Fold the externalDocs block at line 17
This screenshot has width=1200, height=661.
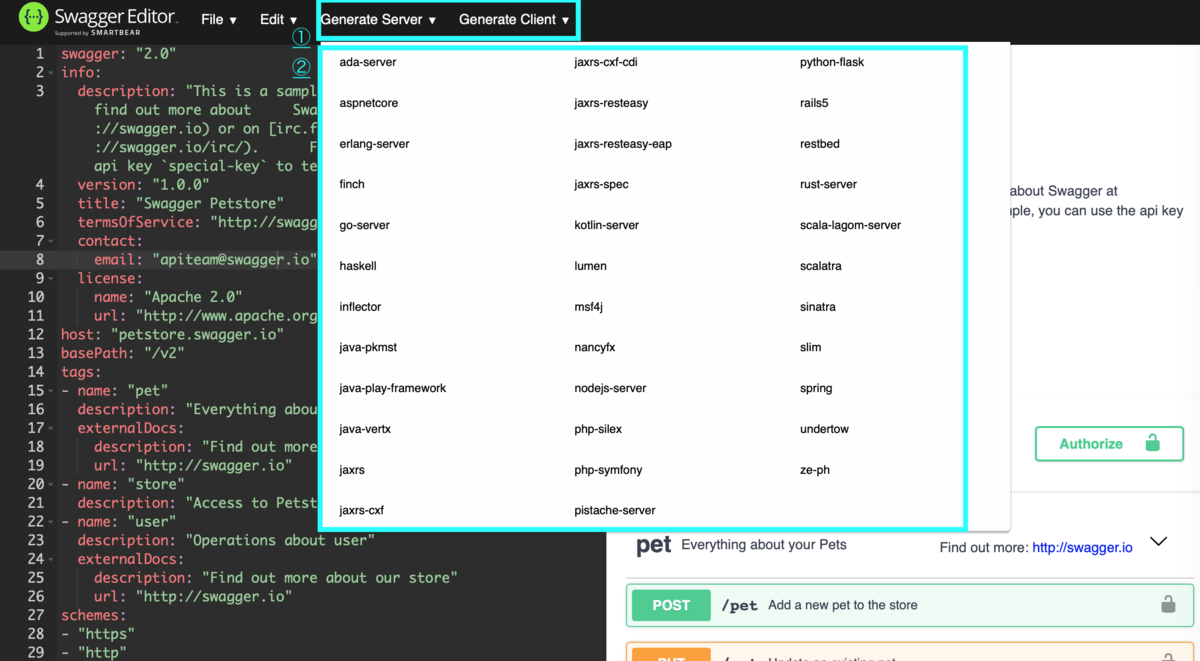click(x=52, y=428)
